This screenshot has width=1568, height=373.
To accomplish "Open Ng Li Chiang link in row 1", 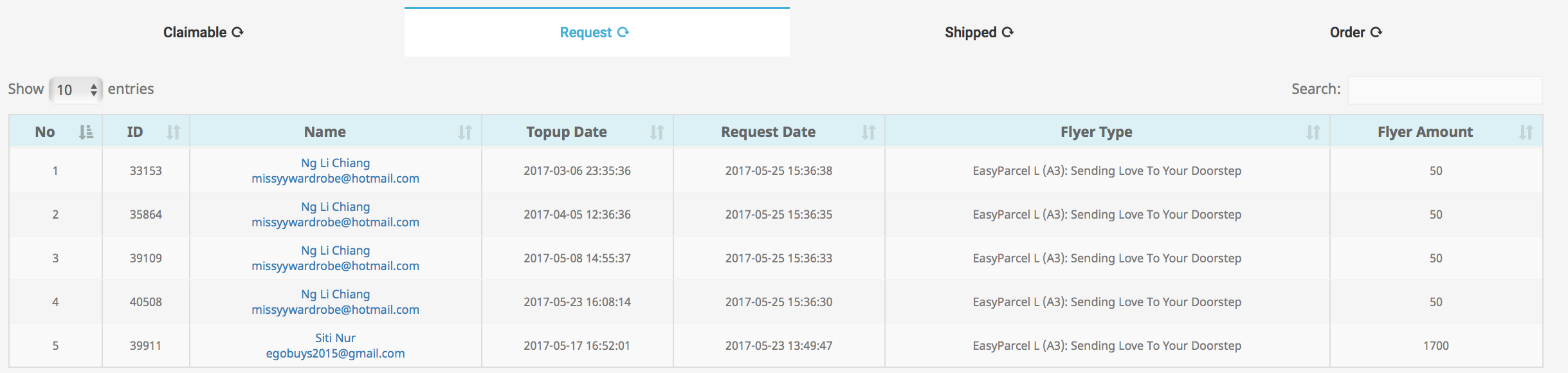I will tap(335, 163).
